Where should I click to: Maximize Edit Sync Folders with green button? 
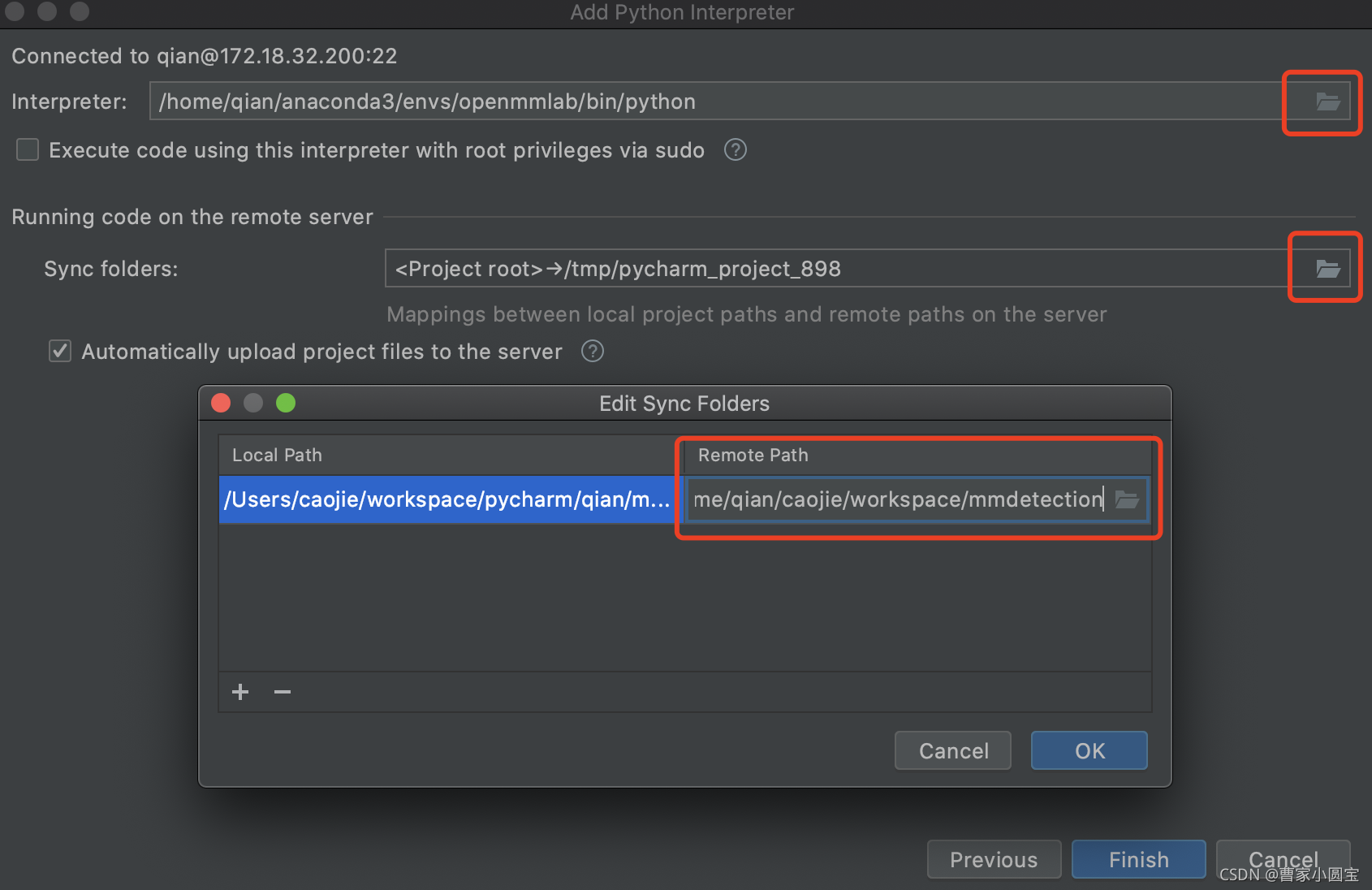(286, 403)
